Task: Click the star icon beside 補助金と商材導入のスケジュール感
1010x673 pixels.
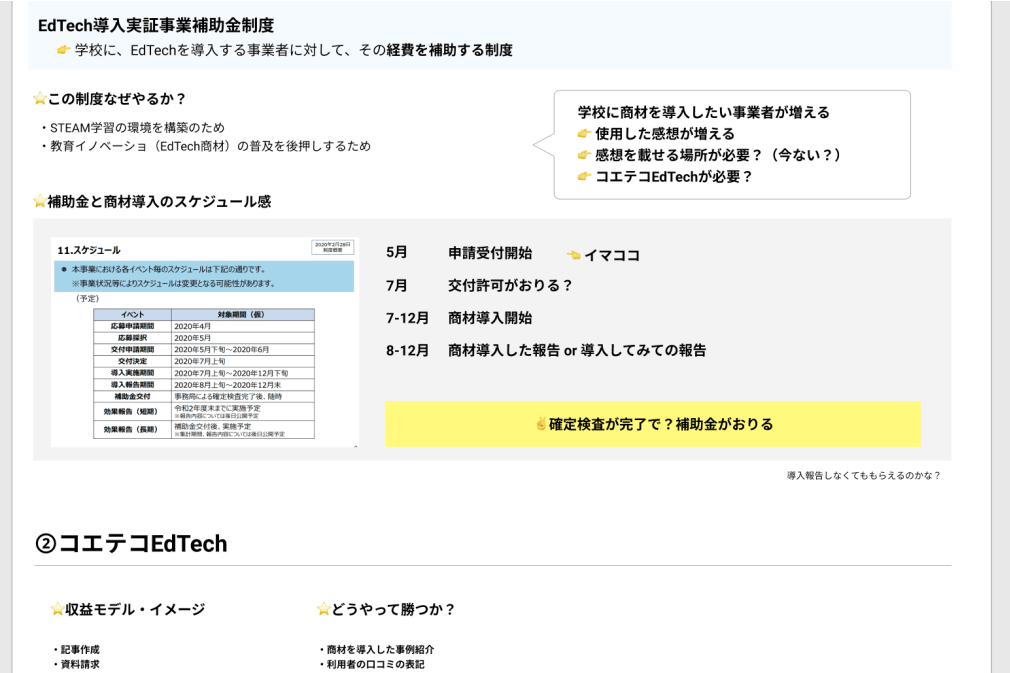Action: tap(40, 202)
